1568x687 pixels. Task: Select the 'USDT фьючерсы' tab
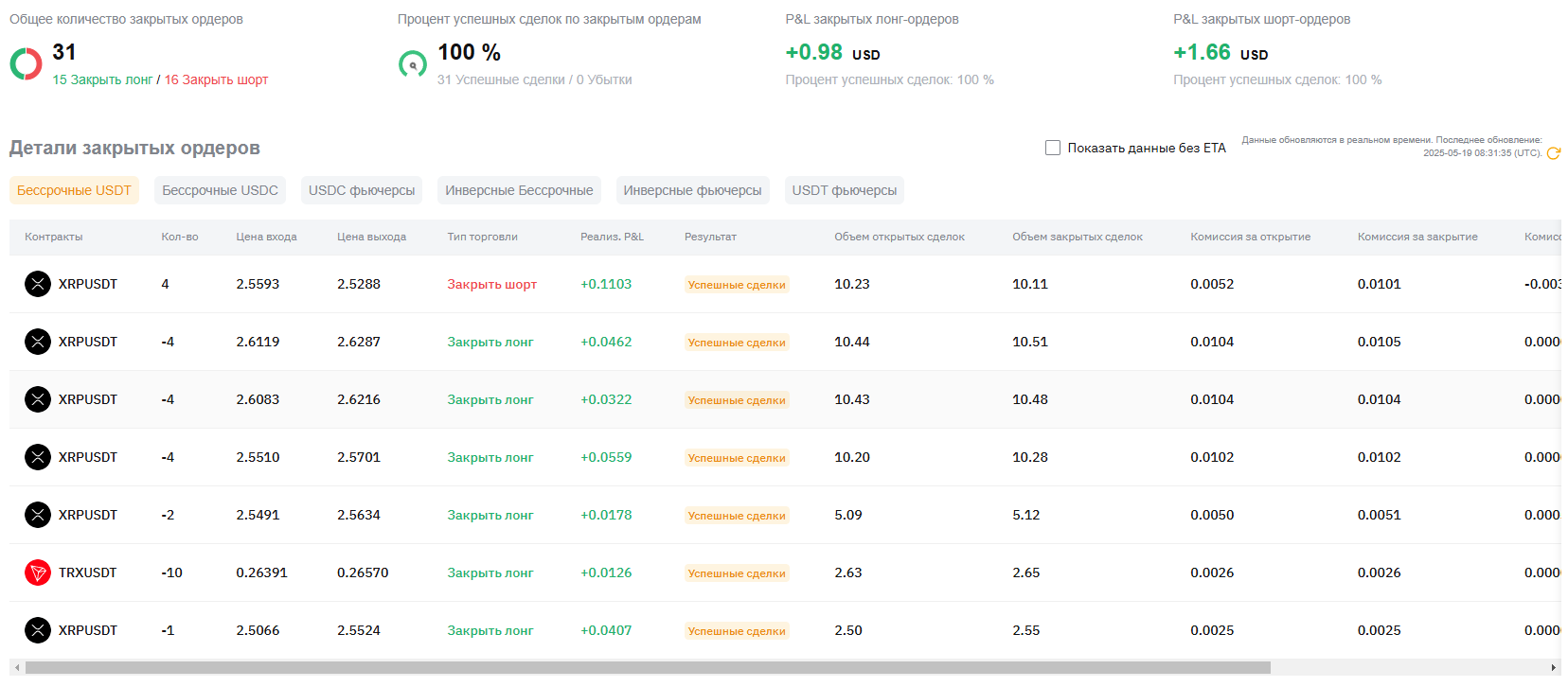[x=845, y=190]
